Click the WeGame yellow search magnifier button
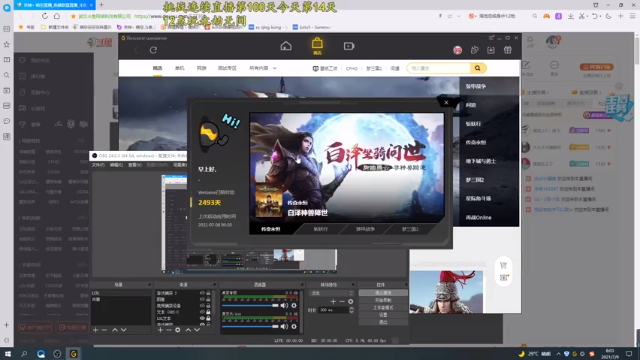 coord(478,68)
